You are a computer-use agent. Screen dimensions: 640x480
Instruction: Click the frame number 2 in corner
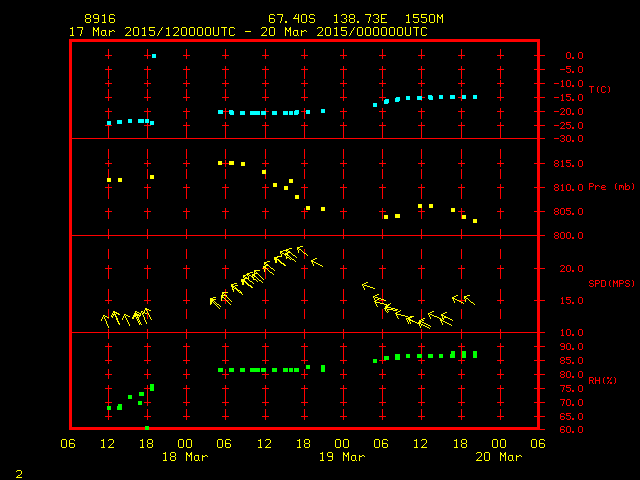pyautogui.click(x=18, y=471)
